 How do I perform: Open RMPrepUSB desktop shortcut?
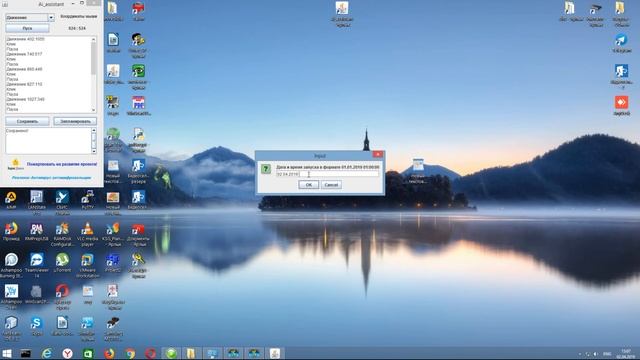(x=36, y=232)
